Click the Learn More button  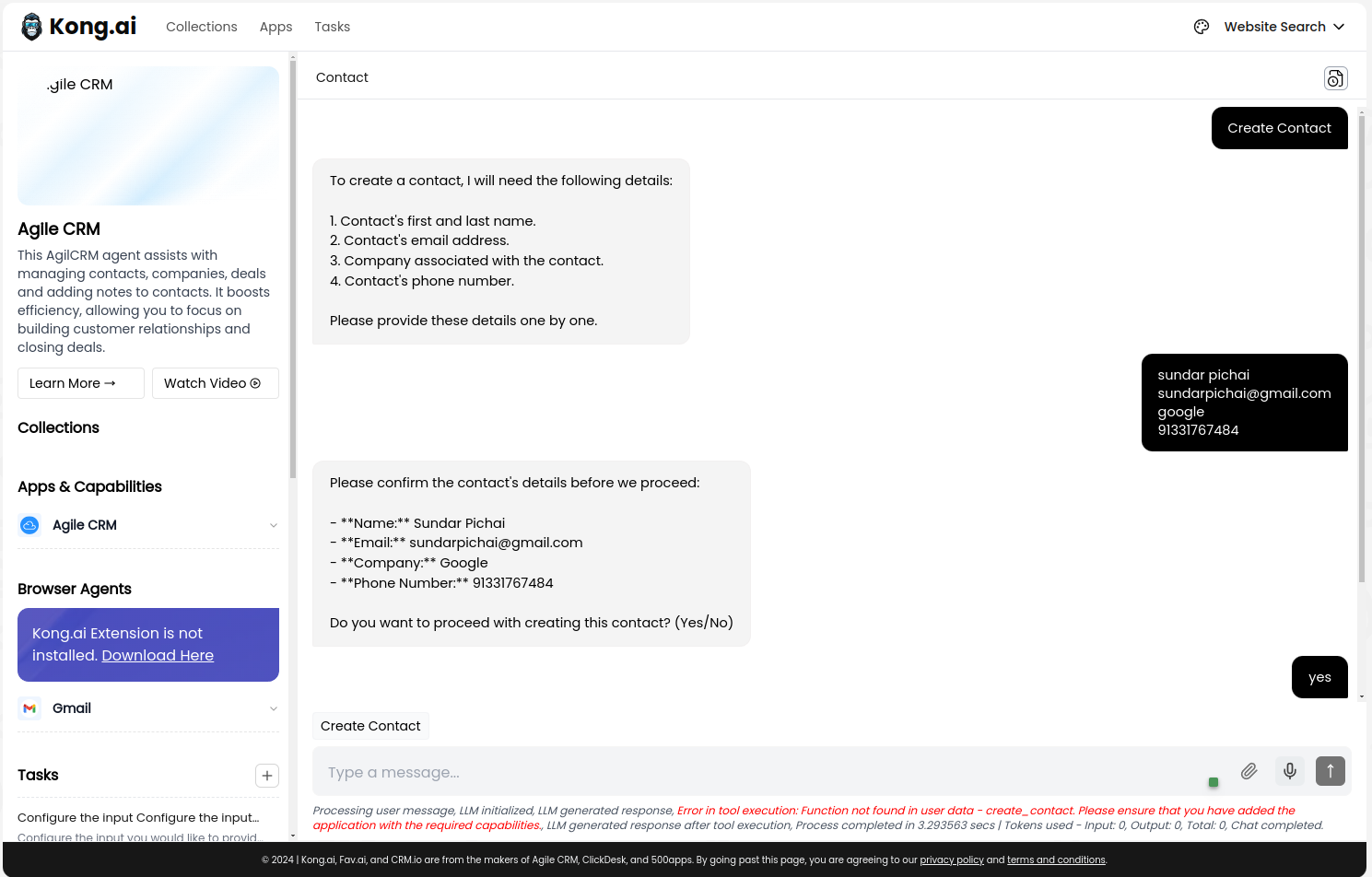coord(81,383)
